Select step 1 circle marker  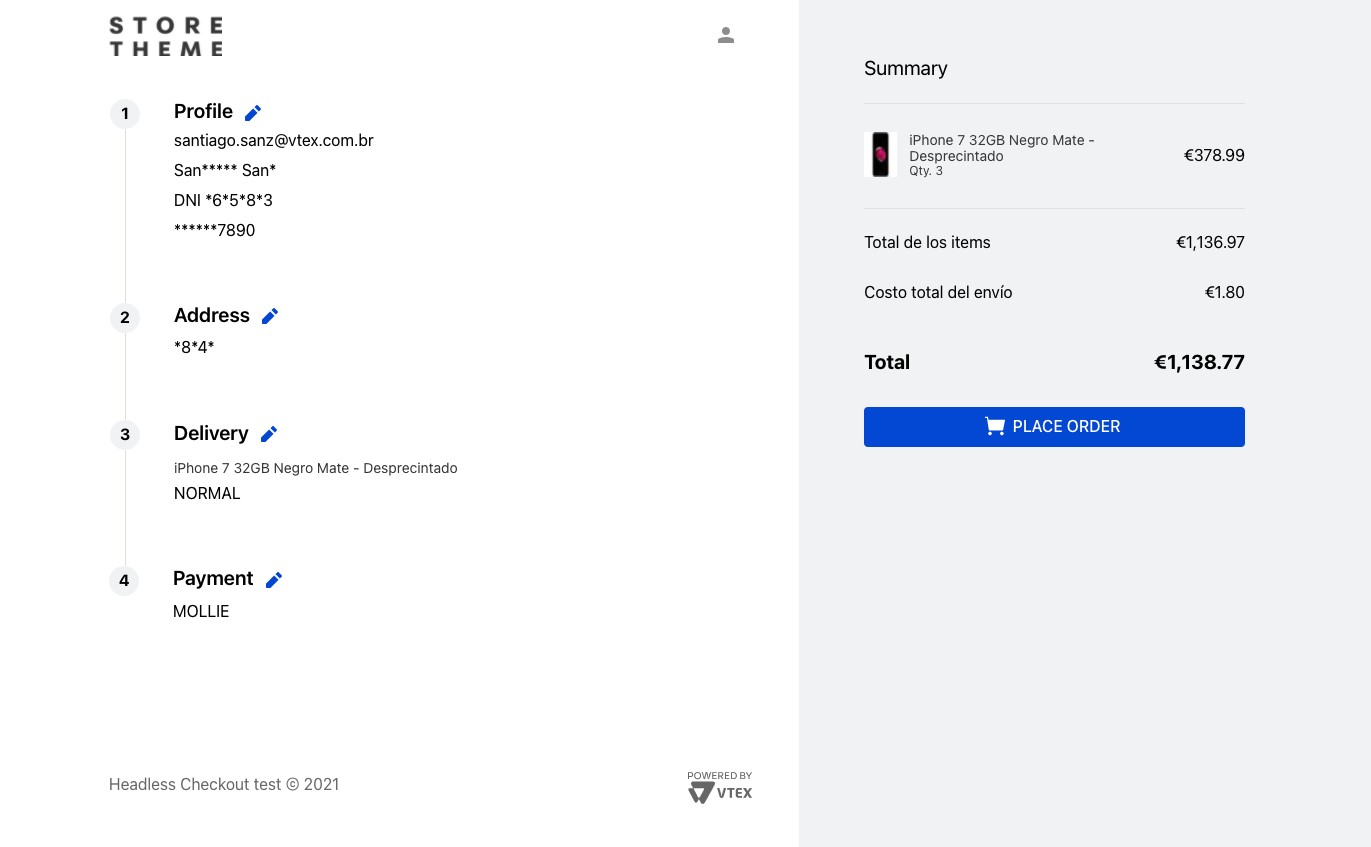[125, 114]
